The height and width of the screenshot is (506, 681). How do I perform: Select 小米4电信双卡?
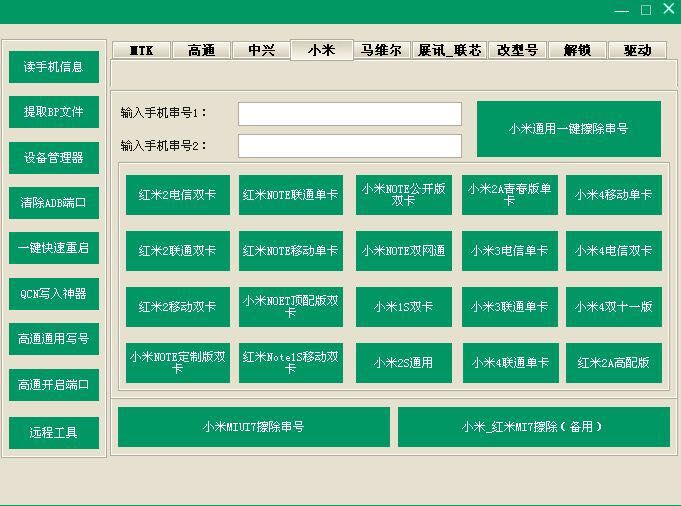[x=614, y=251]
